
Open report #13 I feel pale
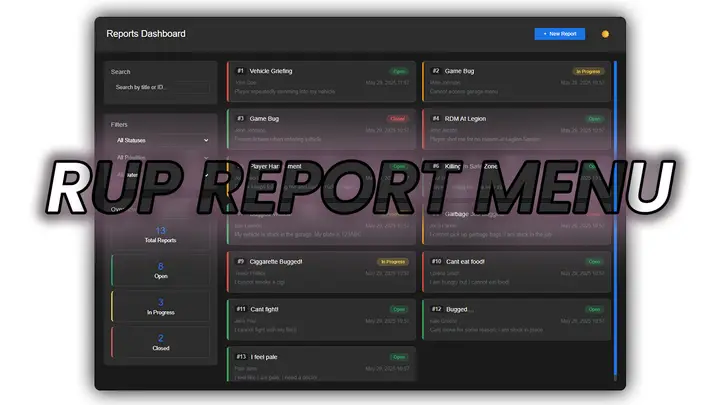pyautogui.click(x=321, y=364)
